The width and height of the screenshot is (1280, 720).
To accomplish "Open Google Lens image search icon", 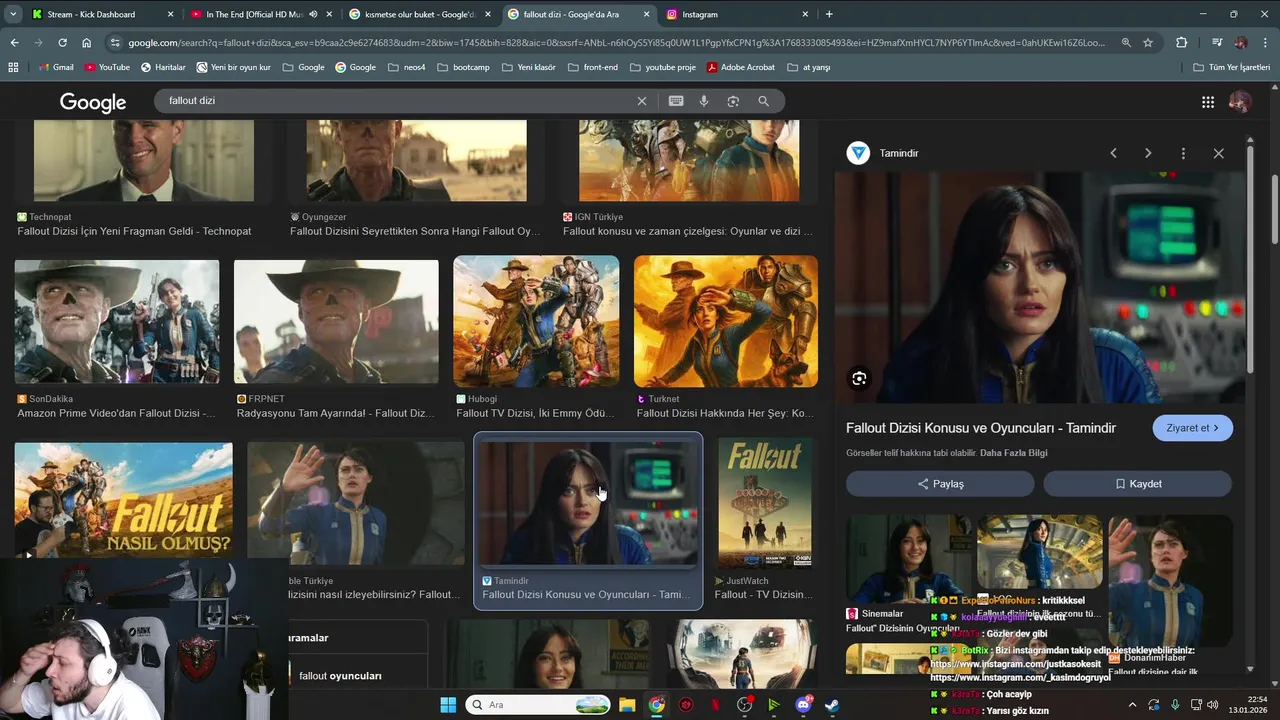I will (x=733, y=101).
